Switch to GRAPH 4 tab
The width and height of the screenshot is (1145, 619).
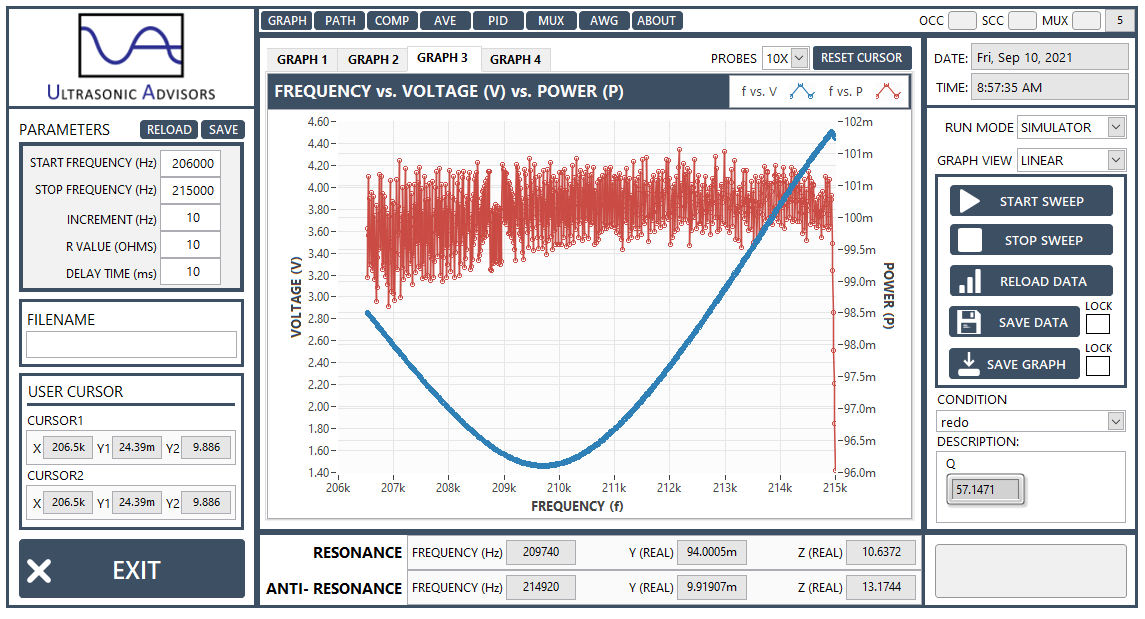(516, 59)
